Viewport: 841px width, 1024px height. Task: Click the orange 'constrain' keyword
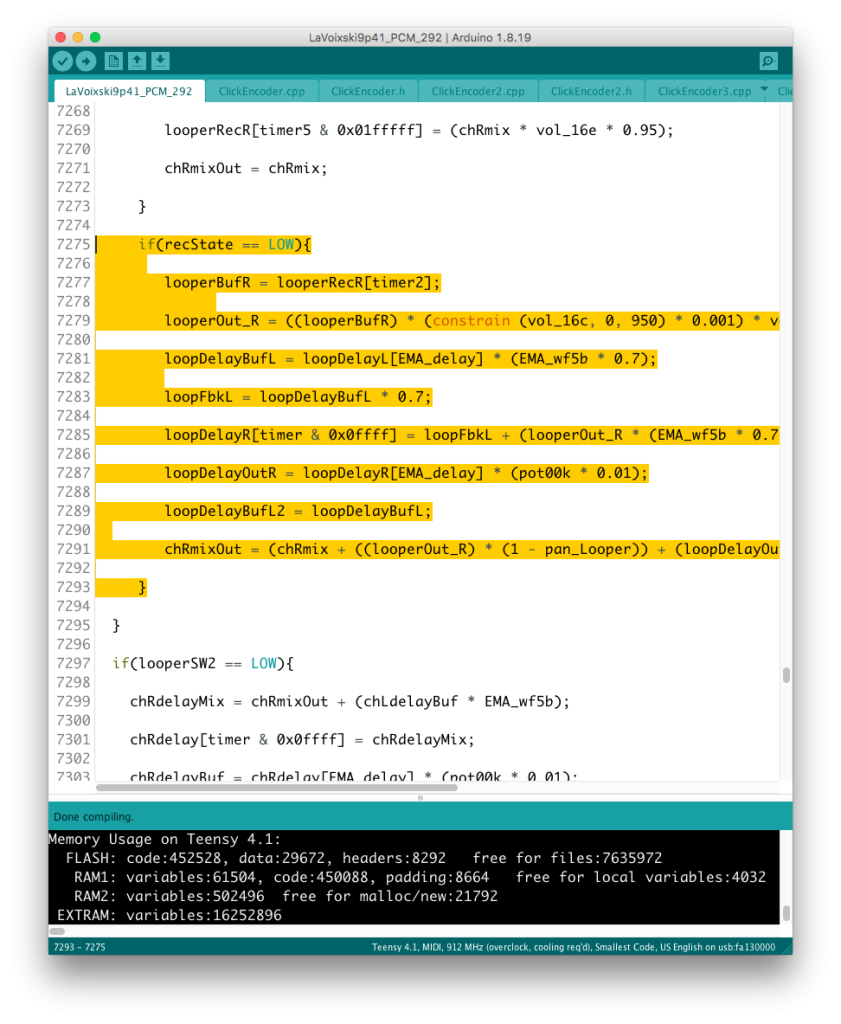[x=471, y=321]
